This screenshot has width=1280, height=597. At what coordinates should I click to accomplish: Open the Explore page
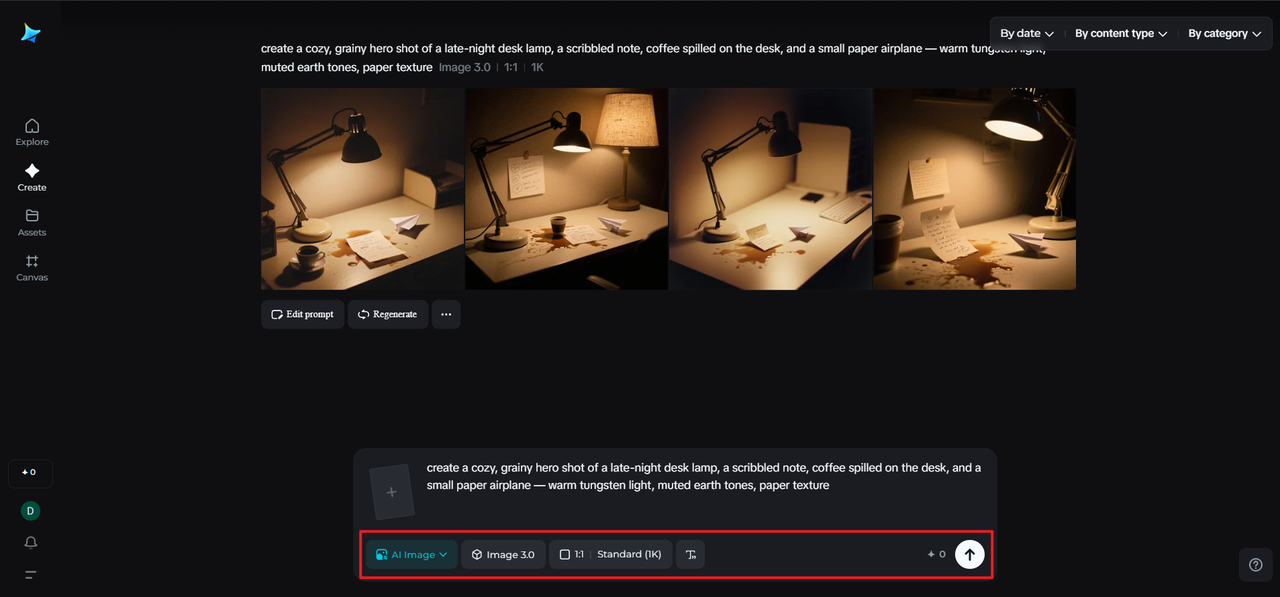click(x=32, y=132)
